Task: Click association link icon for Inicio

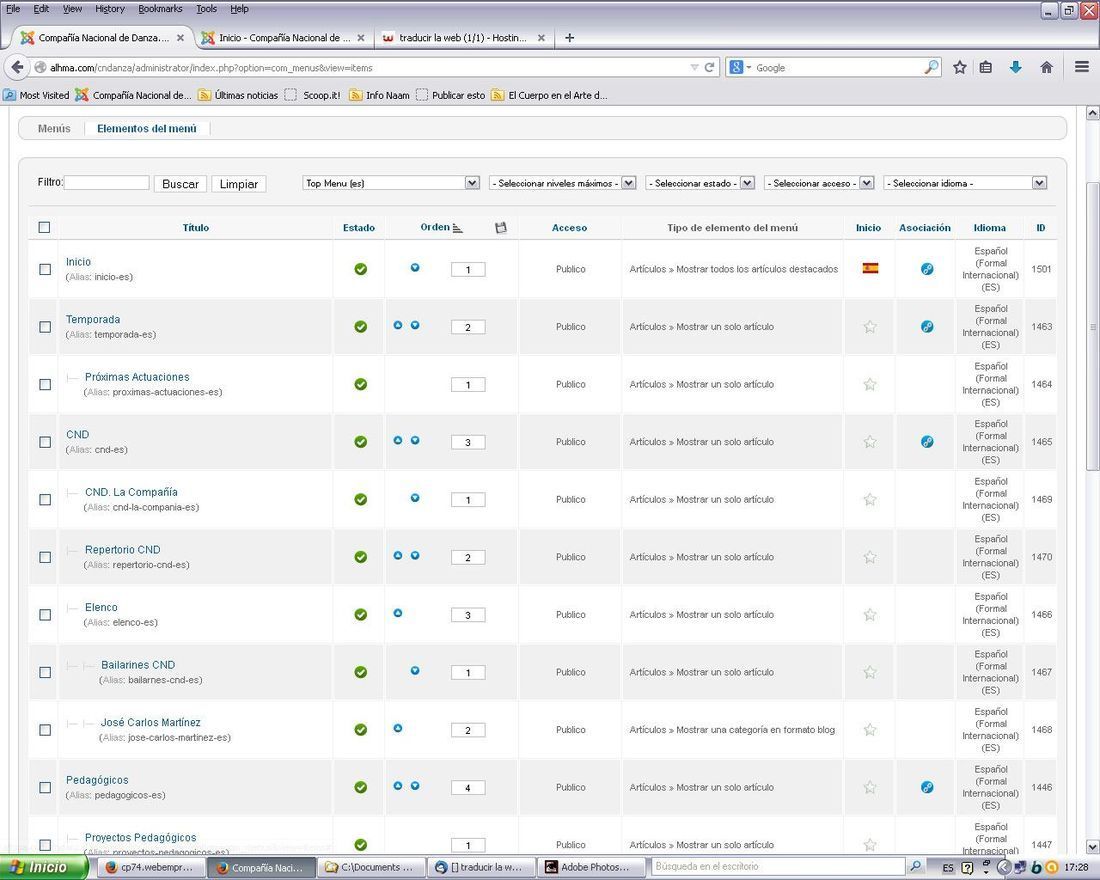Action: pos(927,269)
